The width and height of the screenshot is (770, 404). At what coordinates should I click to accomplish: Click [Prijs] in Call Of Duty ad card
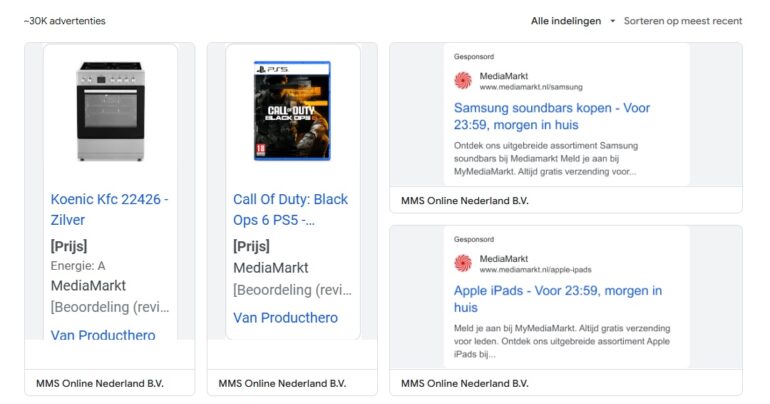tap(251, 246)
